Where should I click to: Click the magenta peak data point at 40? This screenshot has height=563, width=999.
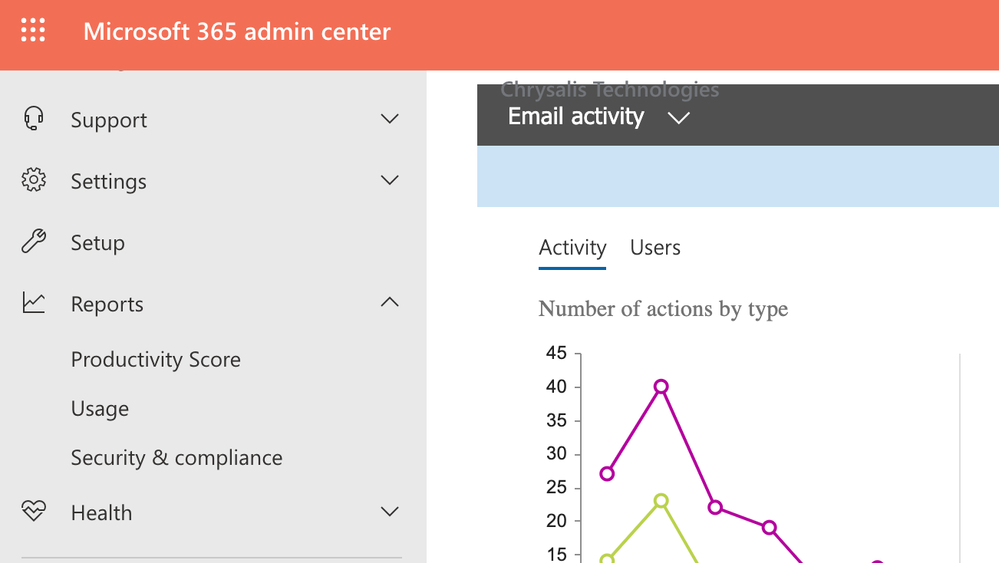coord(661,387)
